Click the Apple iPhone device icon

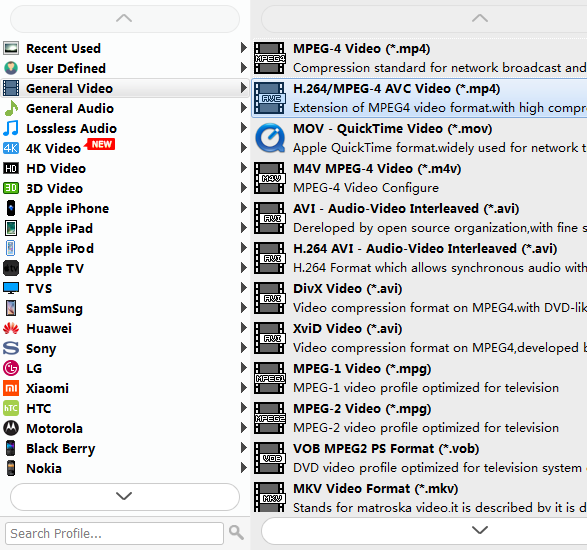click(x=11, y=208)
